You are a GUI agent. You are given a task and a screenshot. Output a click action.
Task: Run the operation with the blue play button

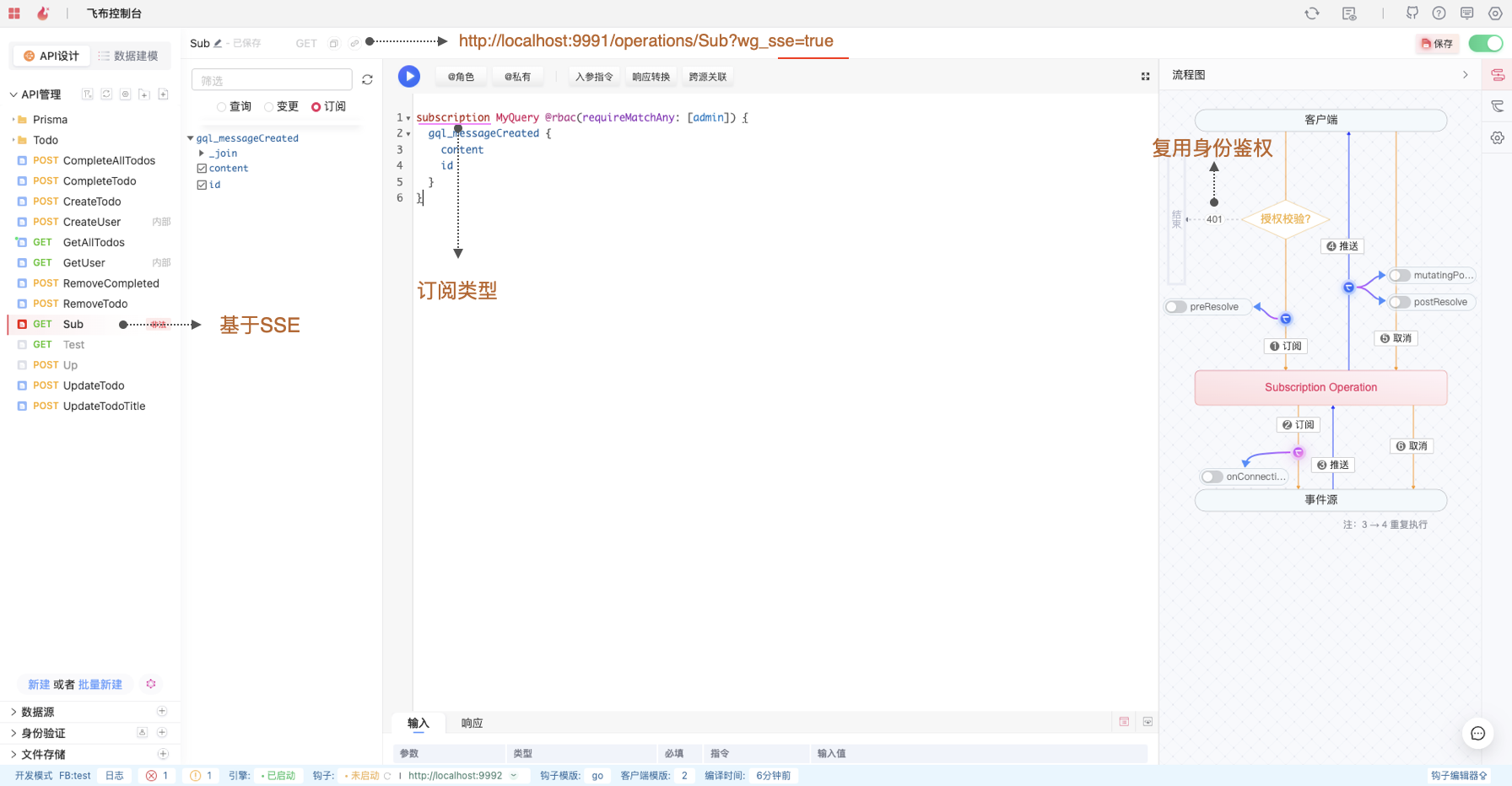[x=409, y=77]
